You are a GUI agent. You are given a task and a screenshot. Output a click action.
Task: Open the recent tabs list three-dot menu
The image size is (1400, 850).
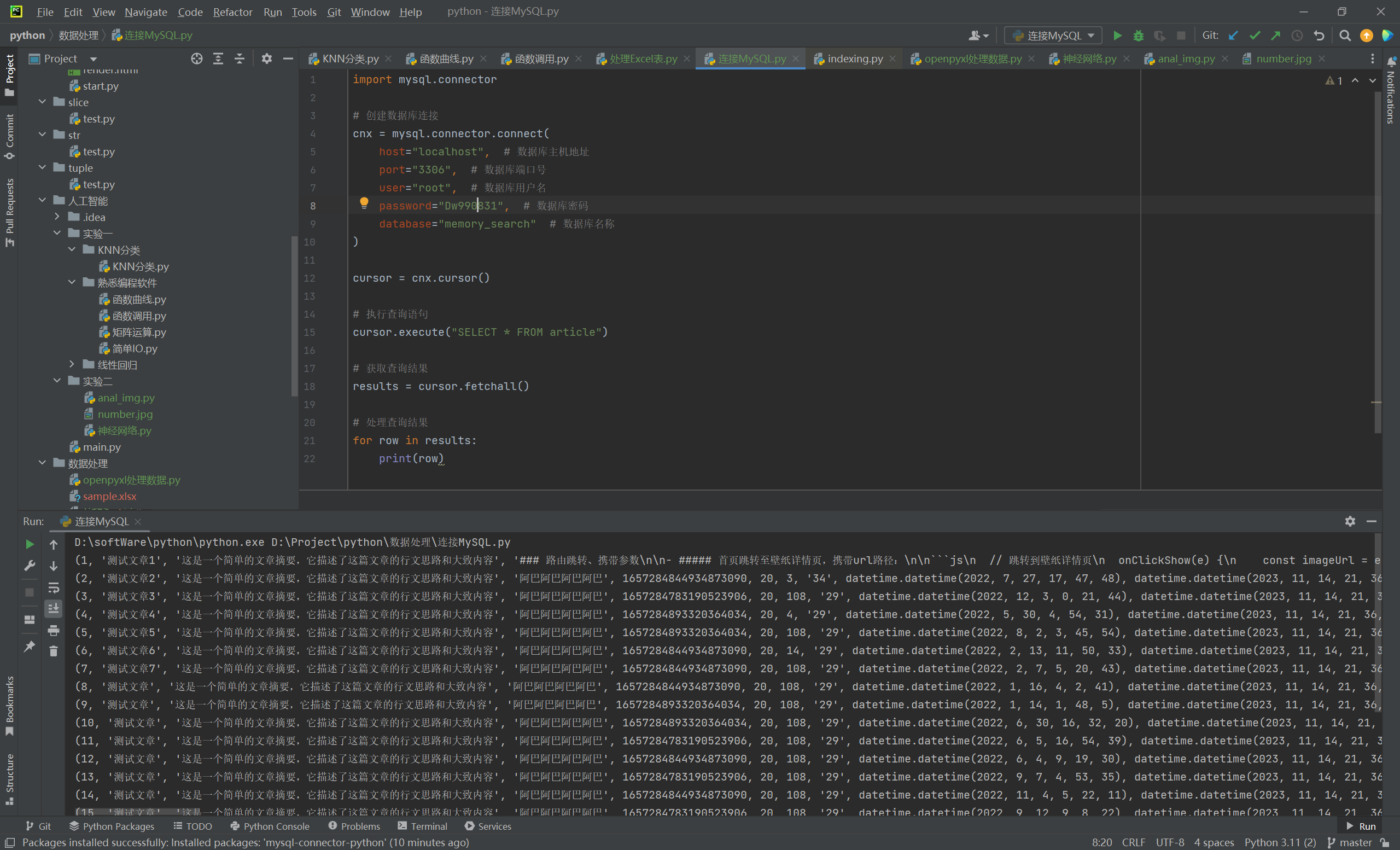coord(1372,59)
